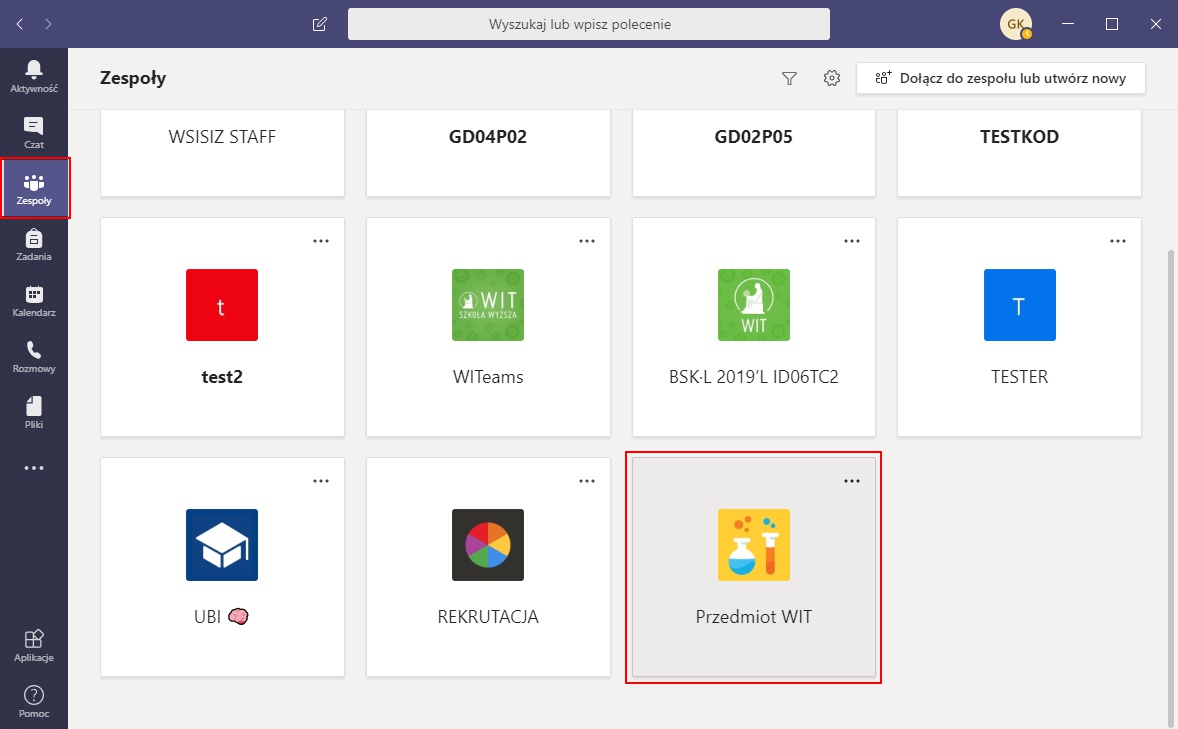
Task: Open more options for test2 team
Action: (321, 241)
